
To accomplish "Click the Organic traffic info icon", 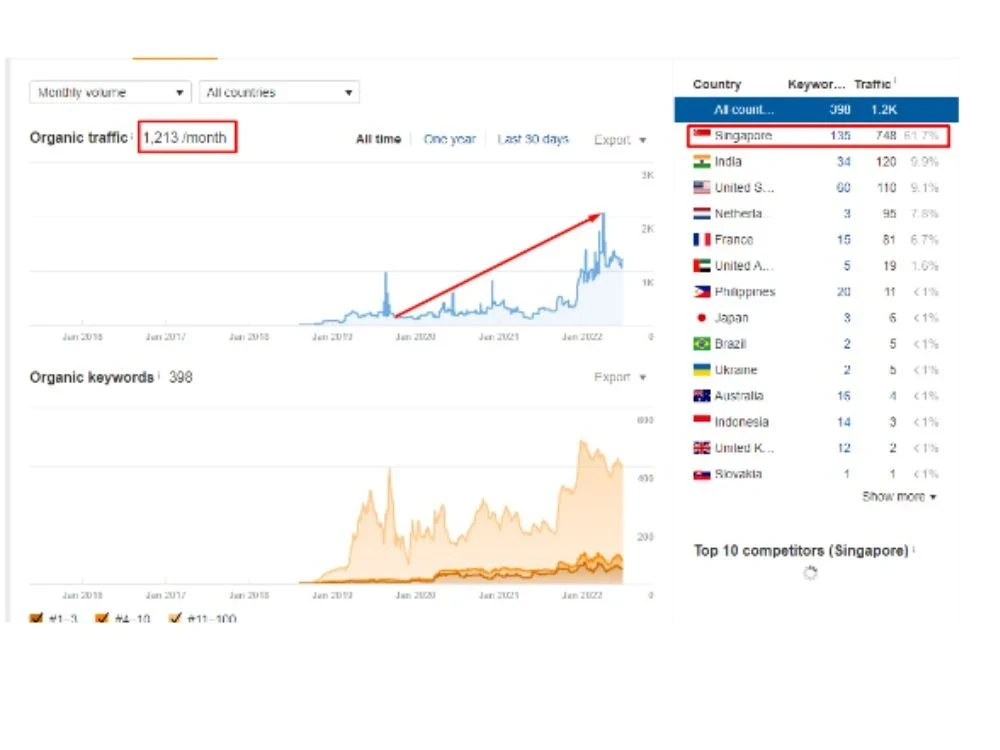I will click(x=132, y=135).
